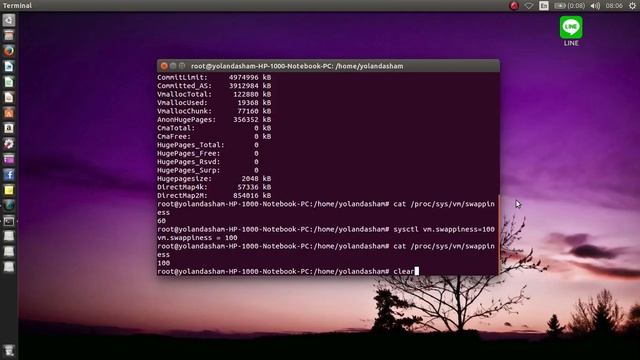Screen dimensions: 640x360
Task: Open the yellow sticky notes launcher icon
Action: point(9,190)
